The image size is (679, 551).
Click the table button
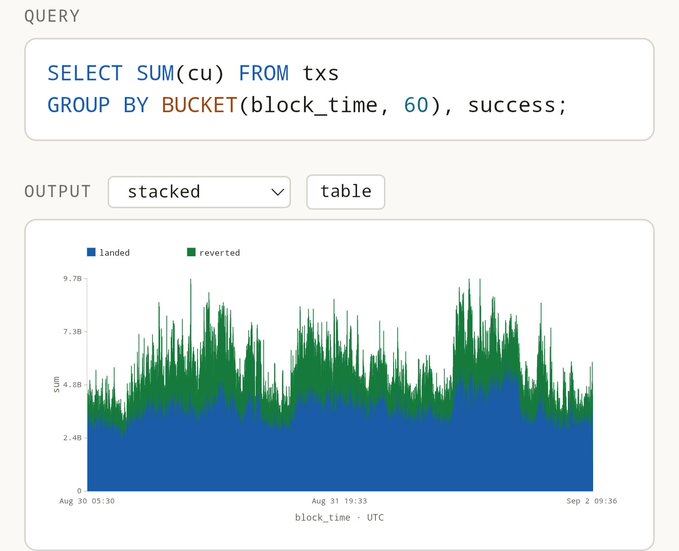pyautogui.click(x=346, y=192)
